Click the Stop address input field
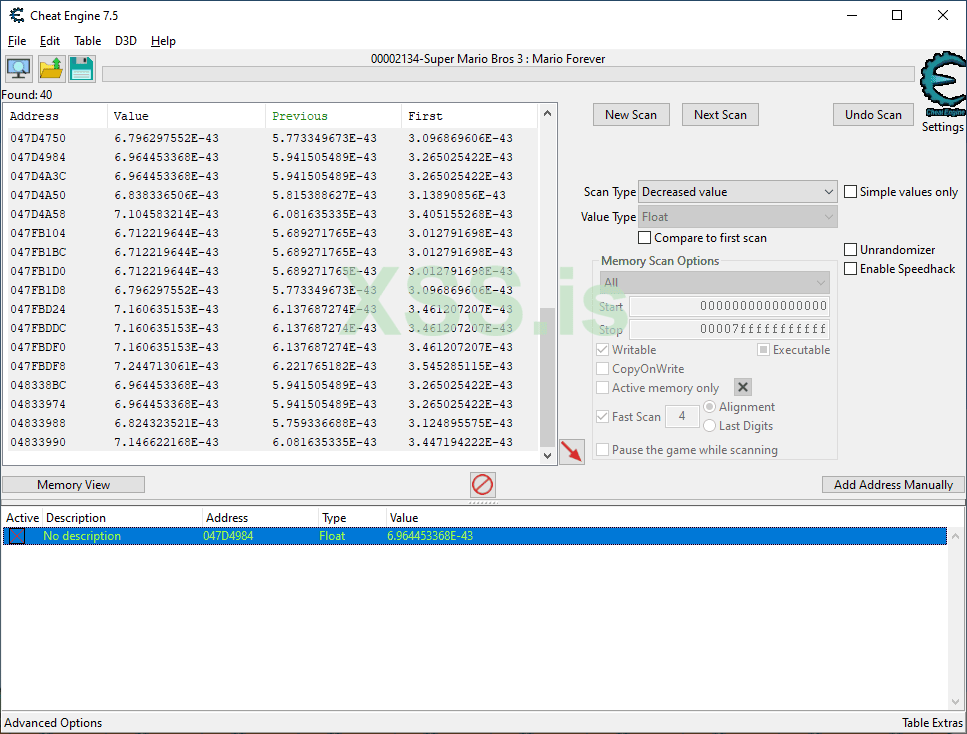The width and height of the screenshot is (967, 734). click(729, 329)
